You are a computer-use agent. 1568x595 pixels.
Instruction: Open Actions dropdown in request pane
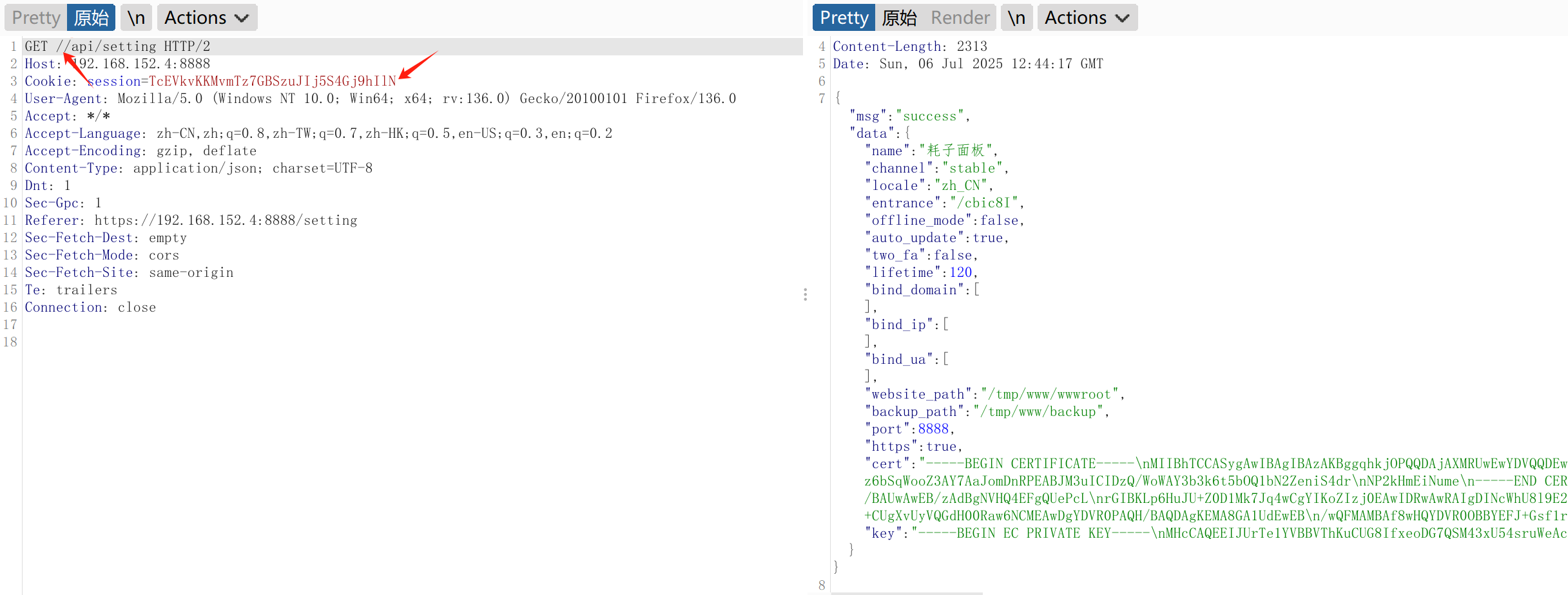(206, 17)
